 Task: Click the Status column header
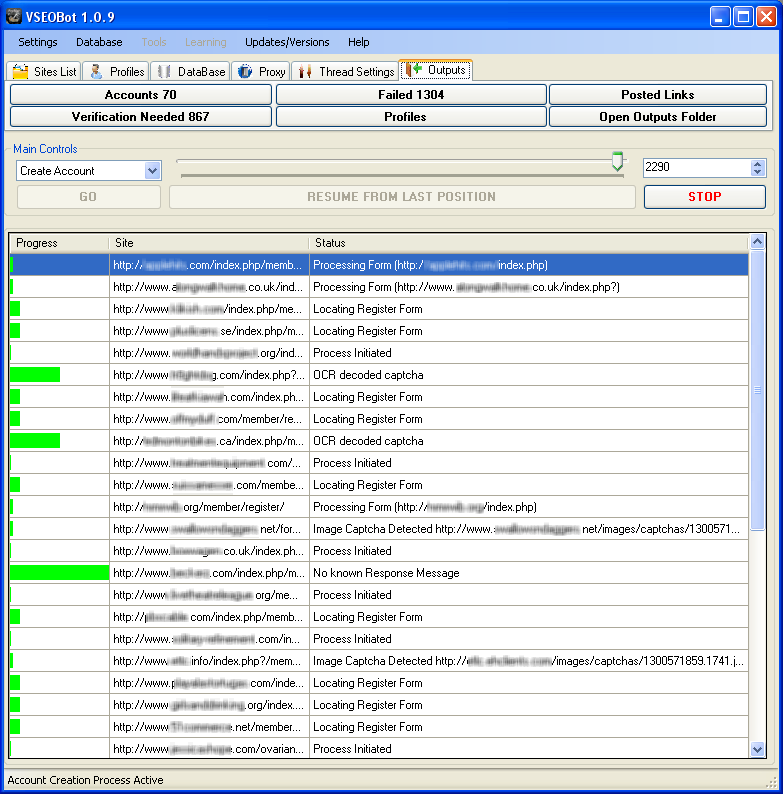529,243
